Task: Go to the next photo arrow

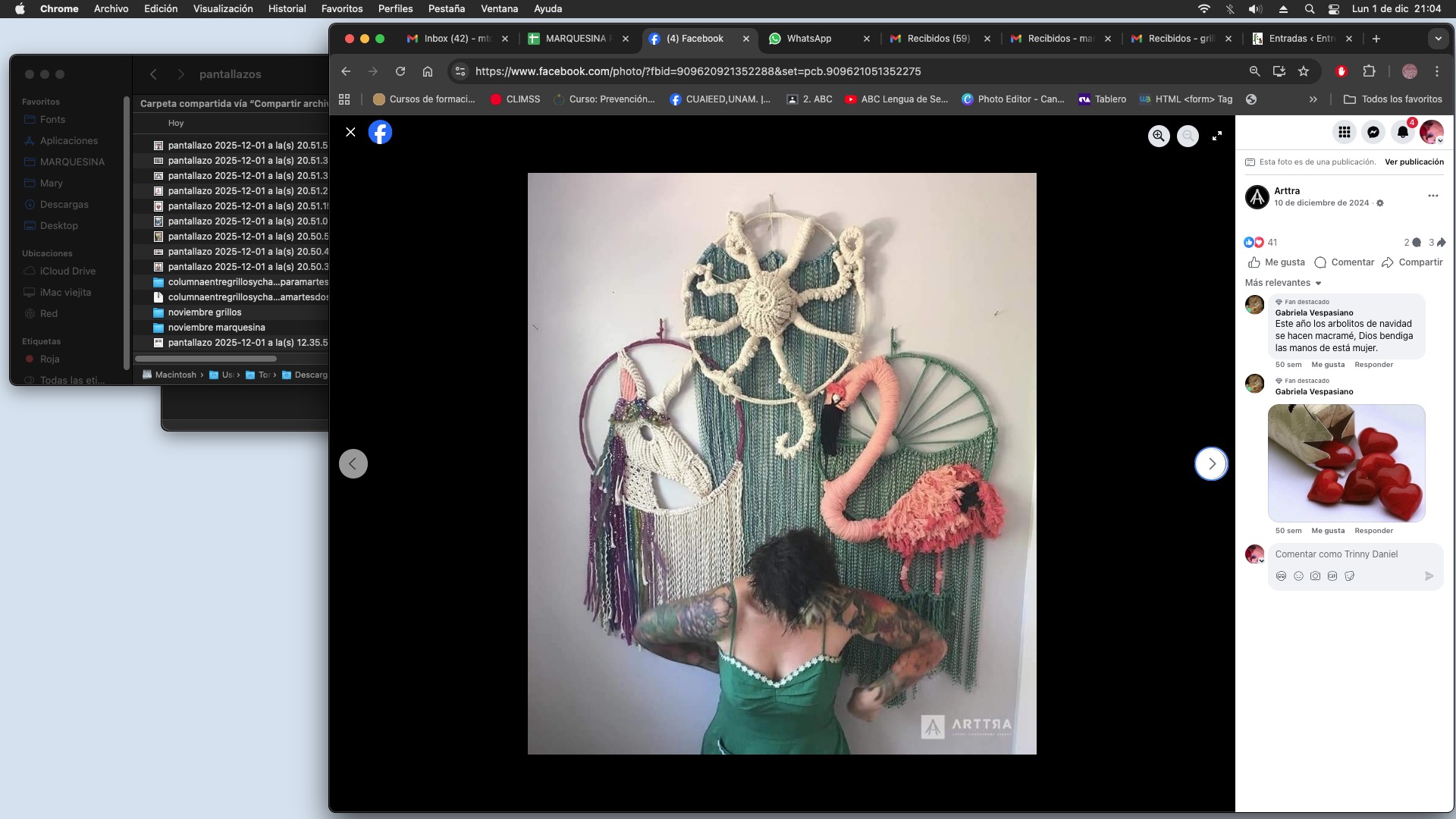Action: pyautogui.click(x=1211, y=463)
